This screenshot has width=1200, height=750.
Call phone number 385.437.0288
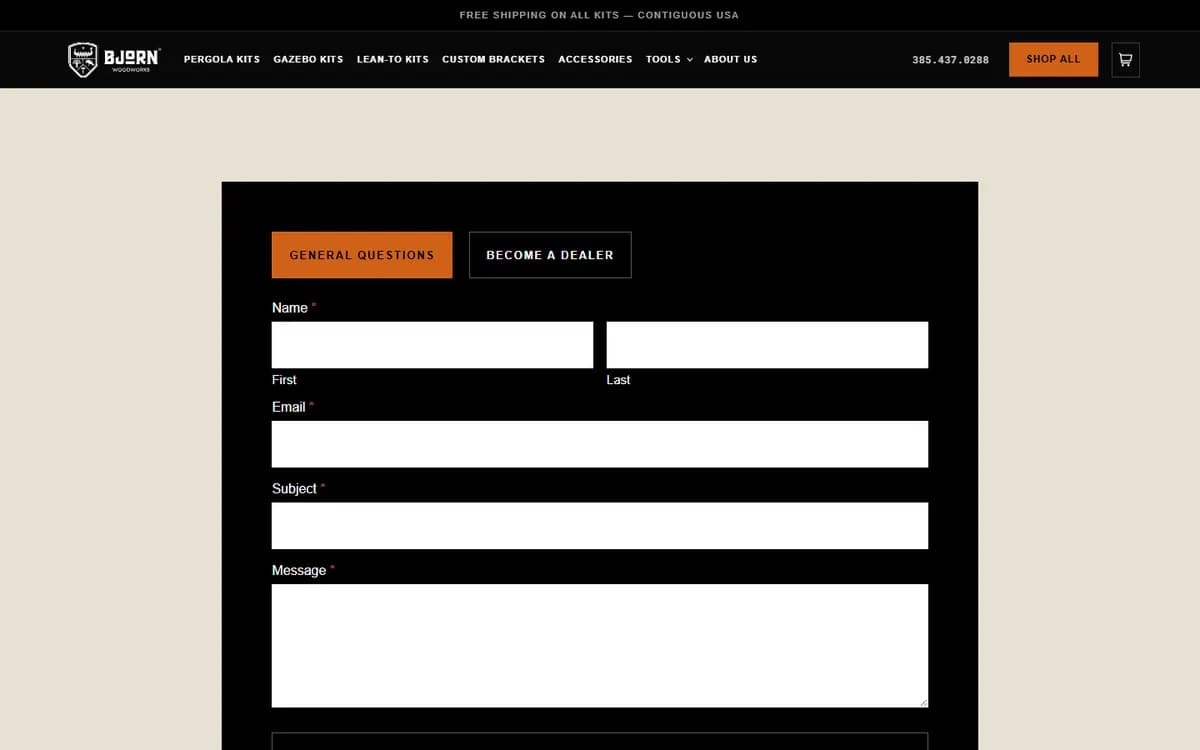pyautogui.click(x=950, y=60)
